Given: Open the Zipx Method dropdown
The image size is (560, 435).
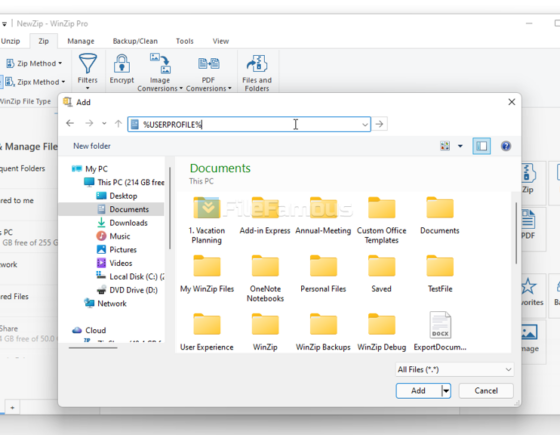Looking at the screenshot, I should click(35, 82).
